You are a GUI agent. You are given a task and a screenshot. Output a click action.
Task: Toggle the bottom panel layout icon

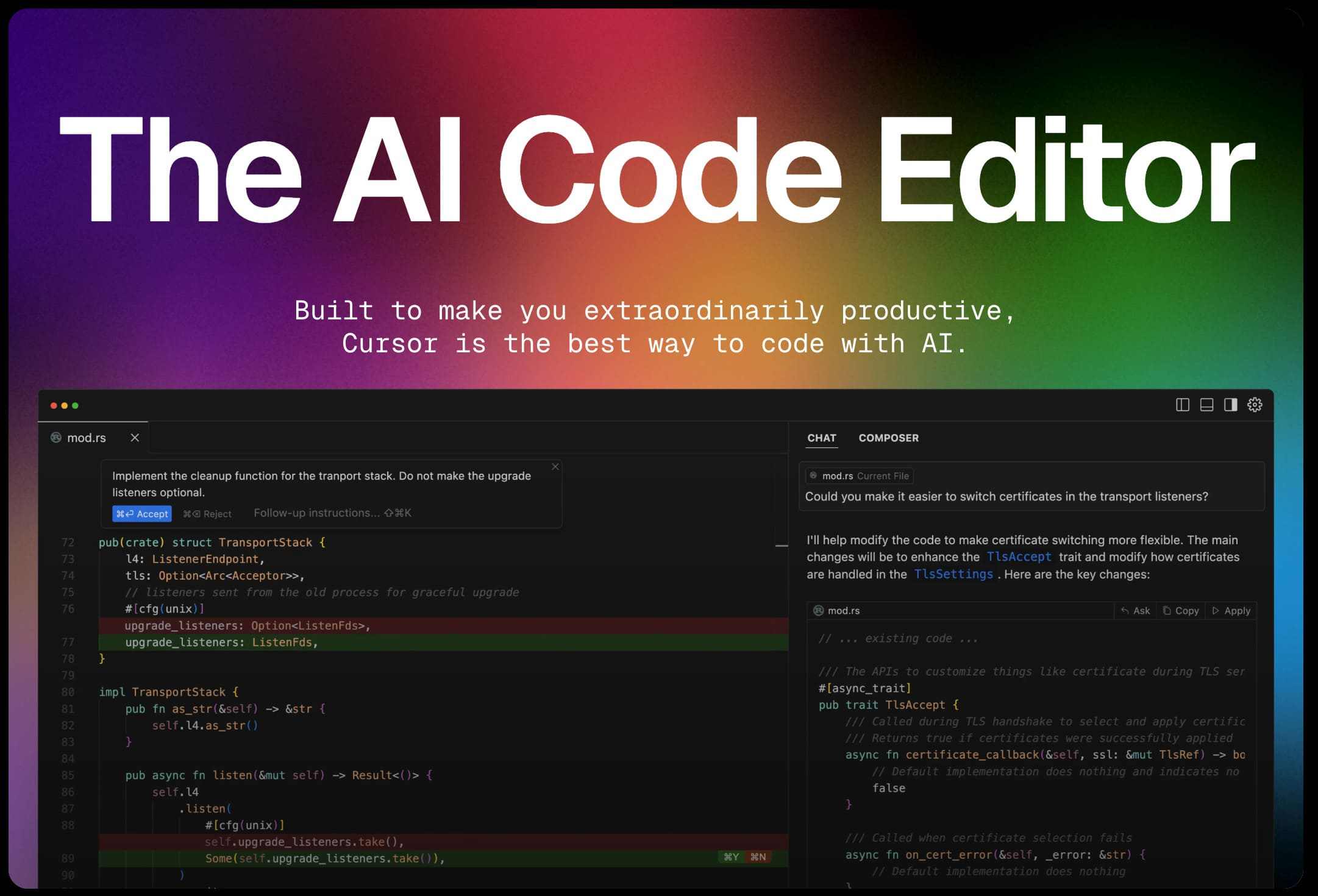[1206, 405]
